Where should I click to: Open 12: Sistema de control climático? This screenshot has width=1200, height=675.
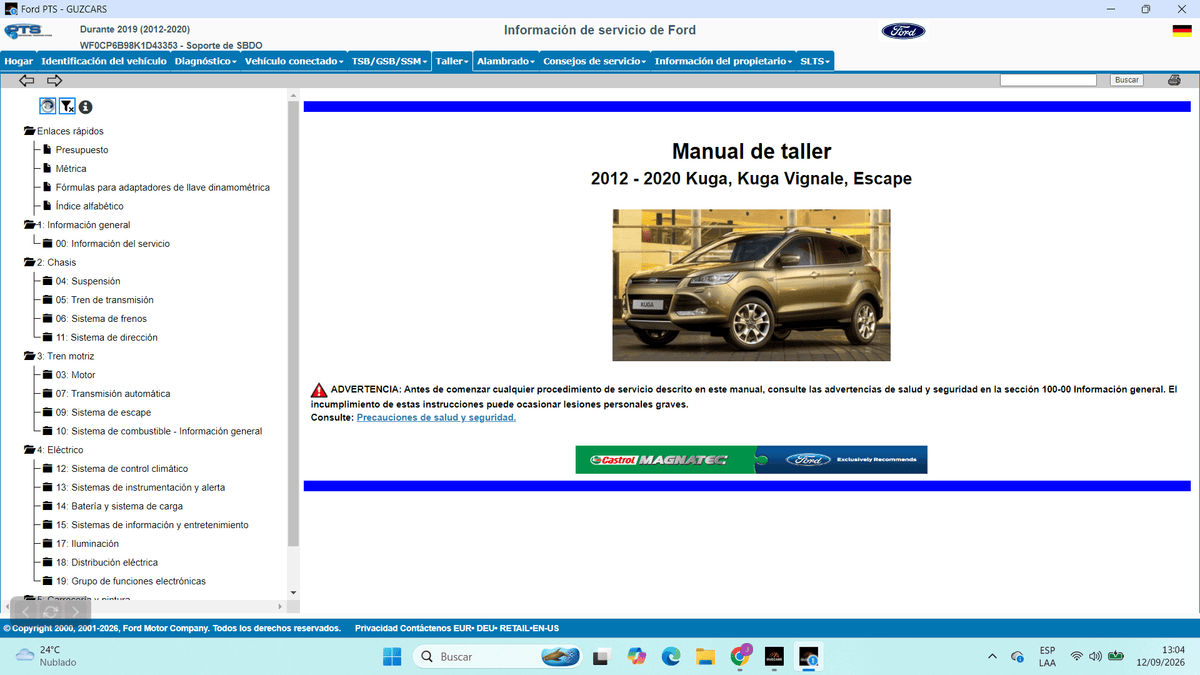122,469
